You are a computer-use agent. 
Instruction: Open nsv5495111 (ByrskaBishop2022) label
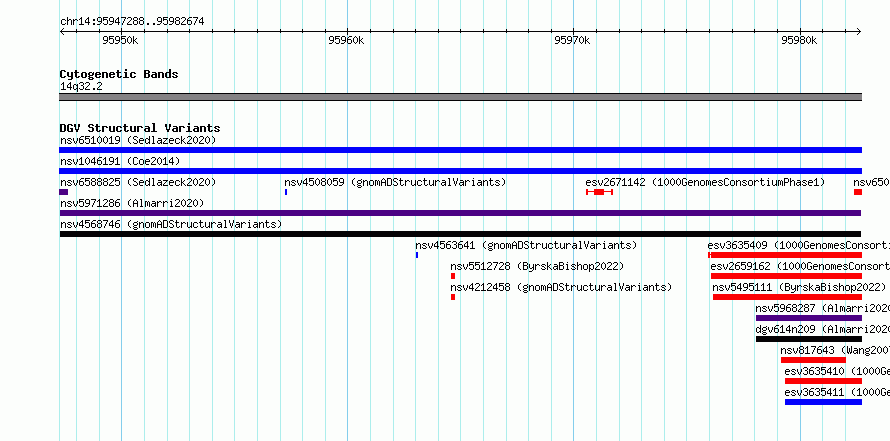(799, 287)
